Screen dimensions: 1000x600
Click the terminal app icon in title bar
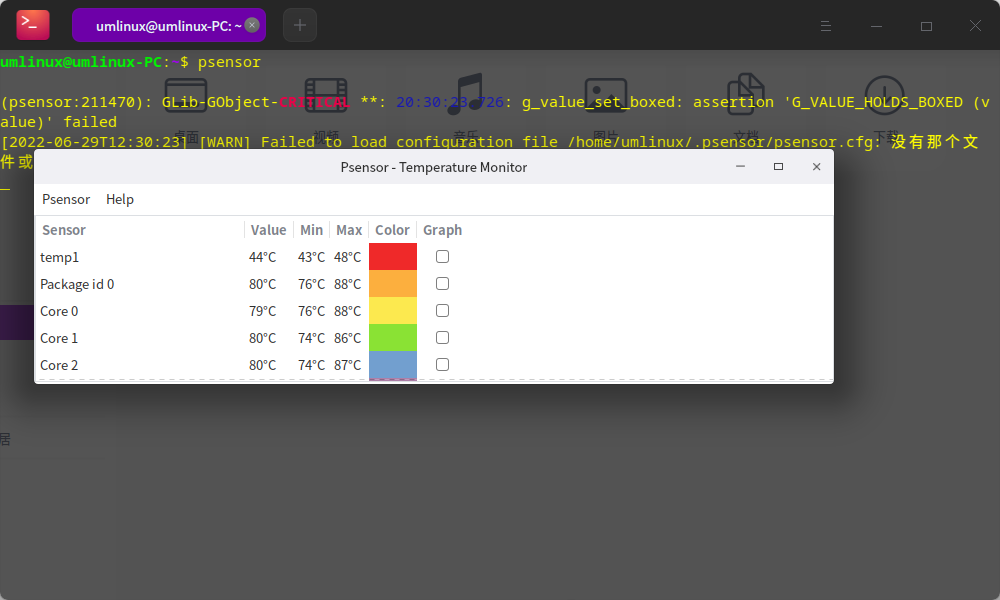pos(33,25)
